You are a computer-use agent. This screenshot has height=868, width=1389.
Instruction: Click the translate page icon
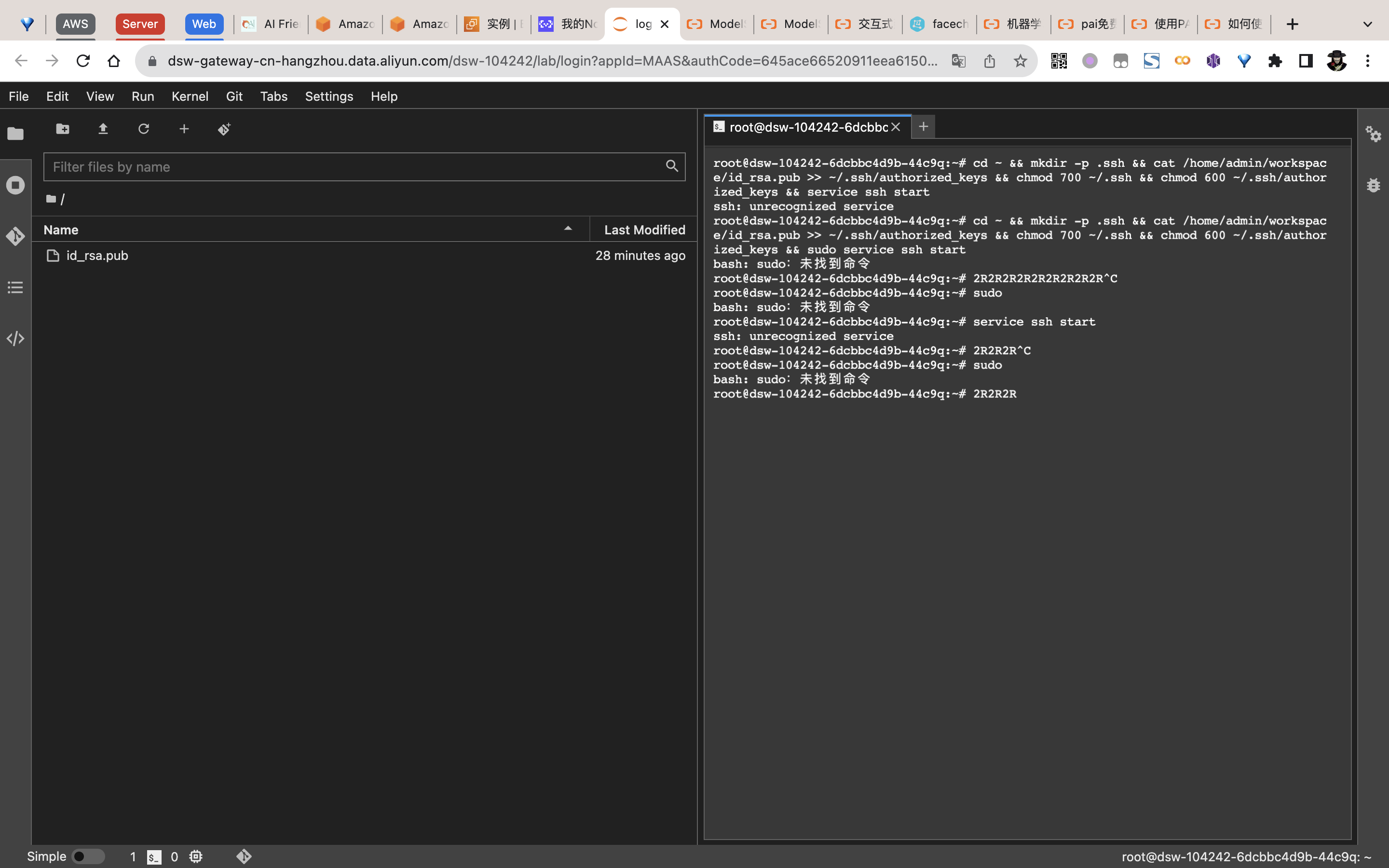tap(958, 61)
